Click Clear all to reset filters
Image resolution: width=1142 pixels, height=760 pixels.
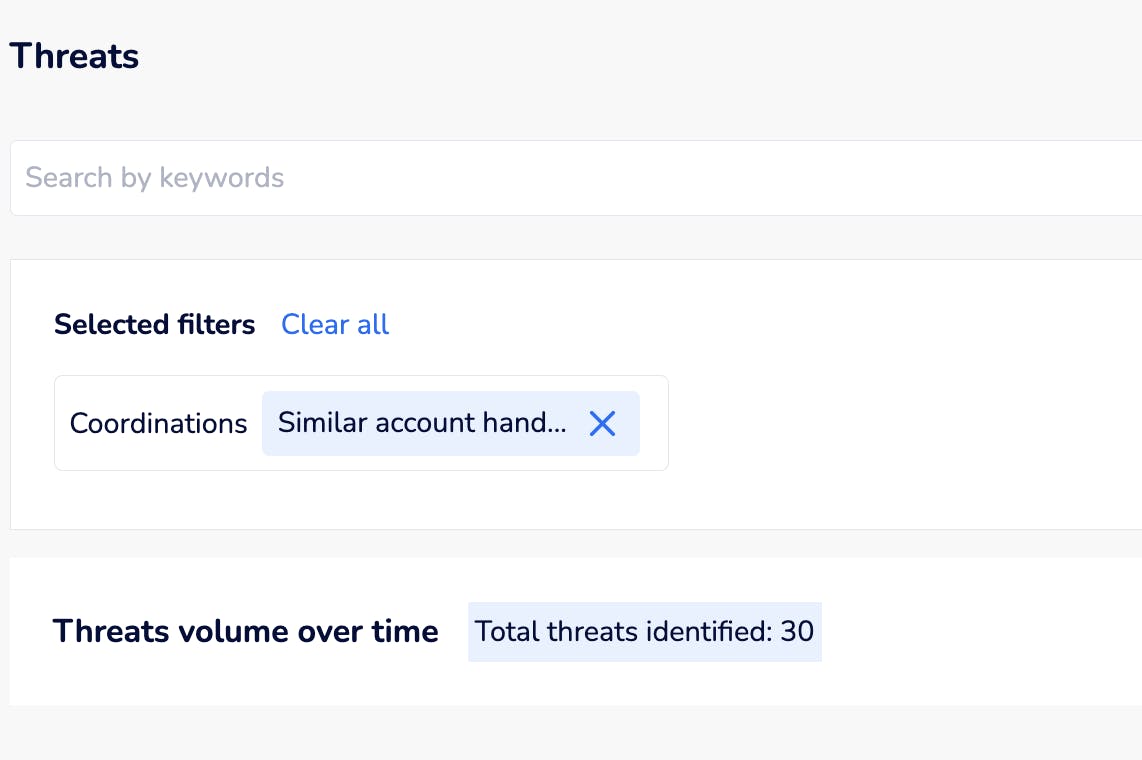[335, 324]
